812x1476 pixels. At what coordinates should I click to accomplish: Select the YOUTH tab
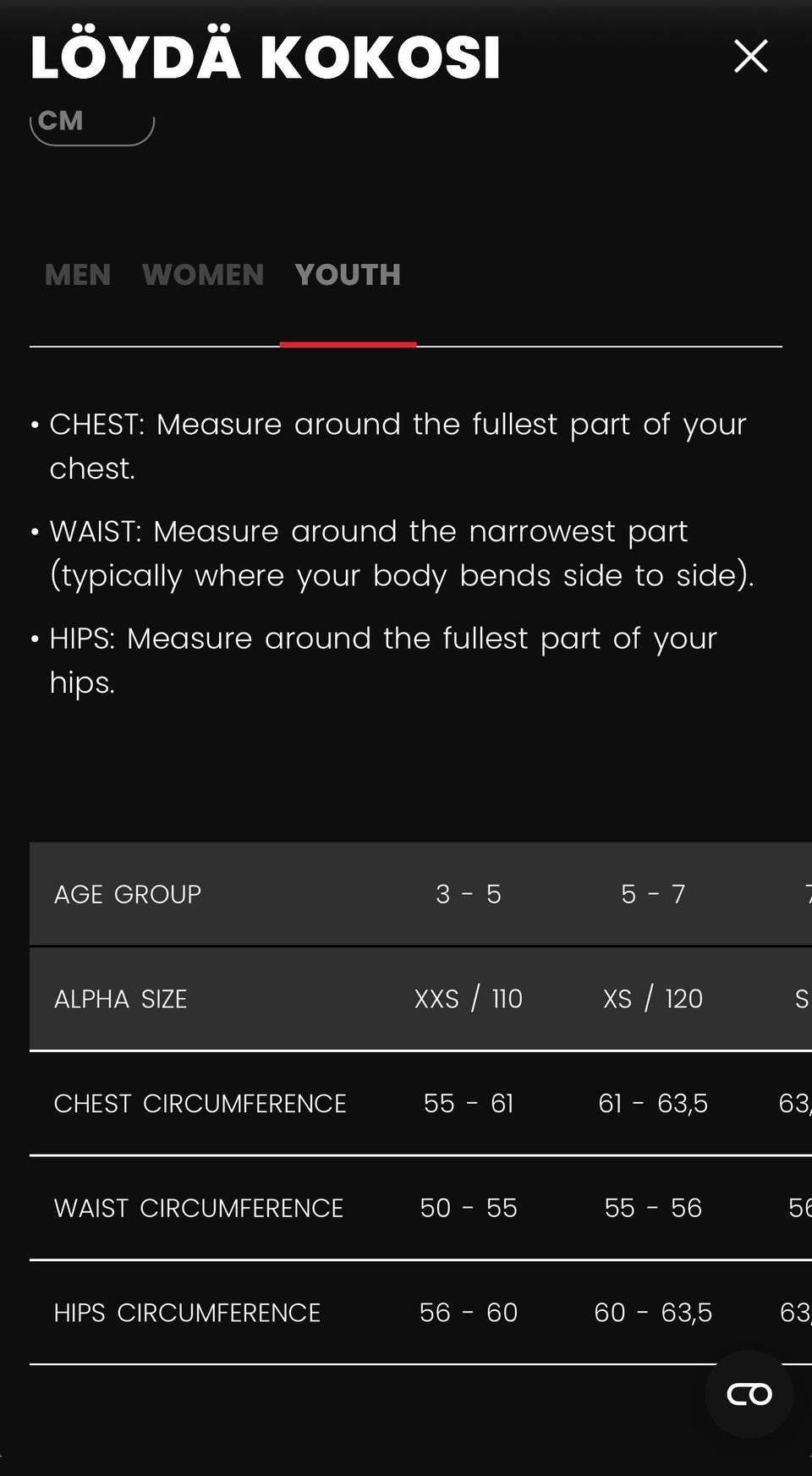click(348, 275)
